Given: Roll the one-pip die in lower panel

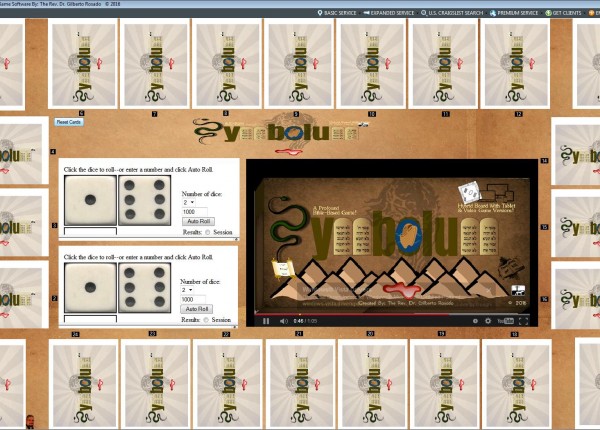Looking at the screenshot, I should click(x=89, y=288).
